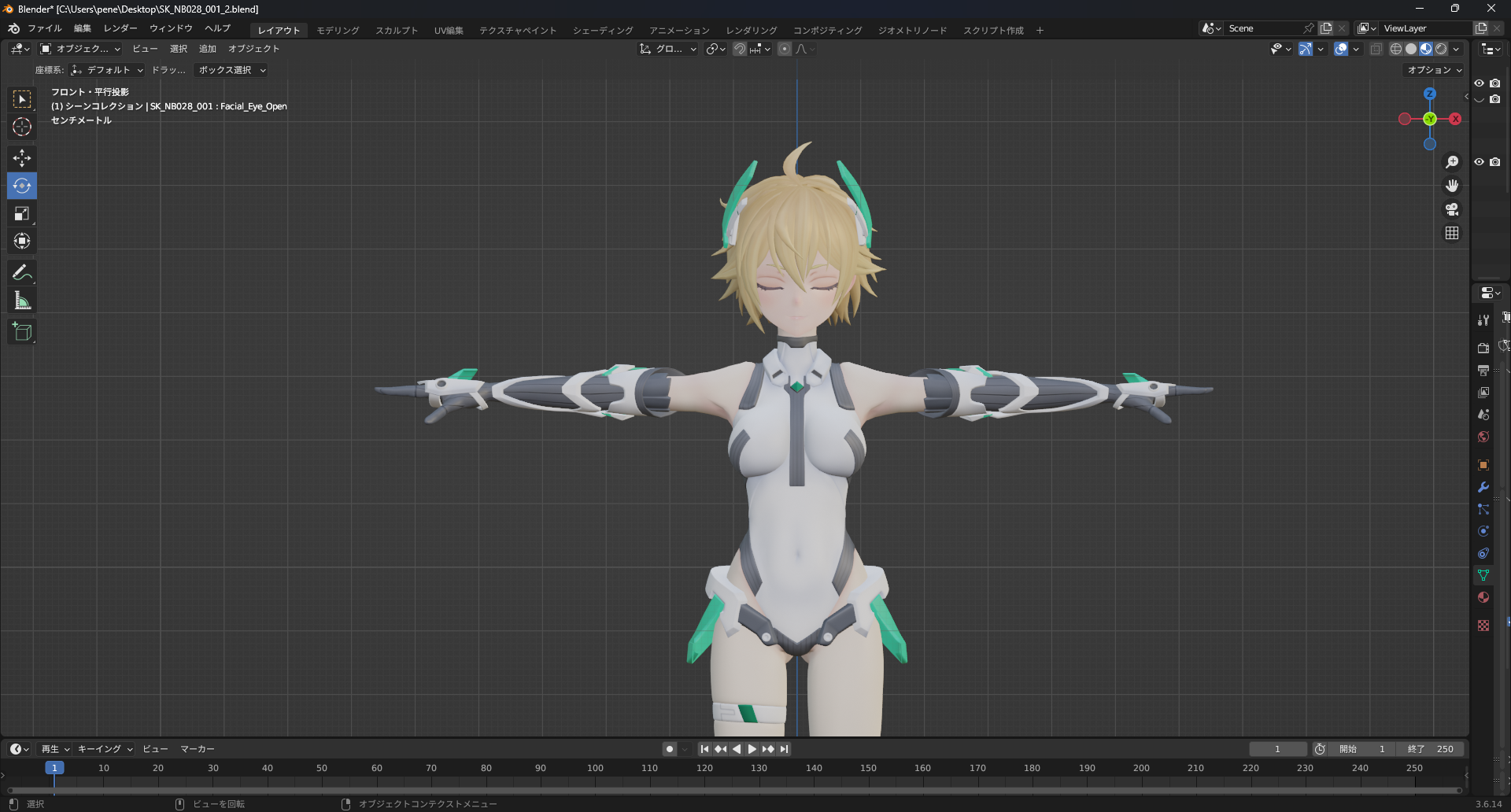Open the viewport shading options arrow
The width and height of the screenshot is (1511, 812).
tap(1457, 49)
